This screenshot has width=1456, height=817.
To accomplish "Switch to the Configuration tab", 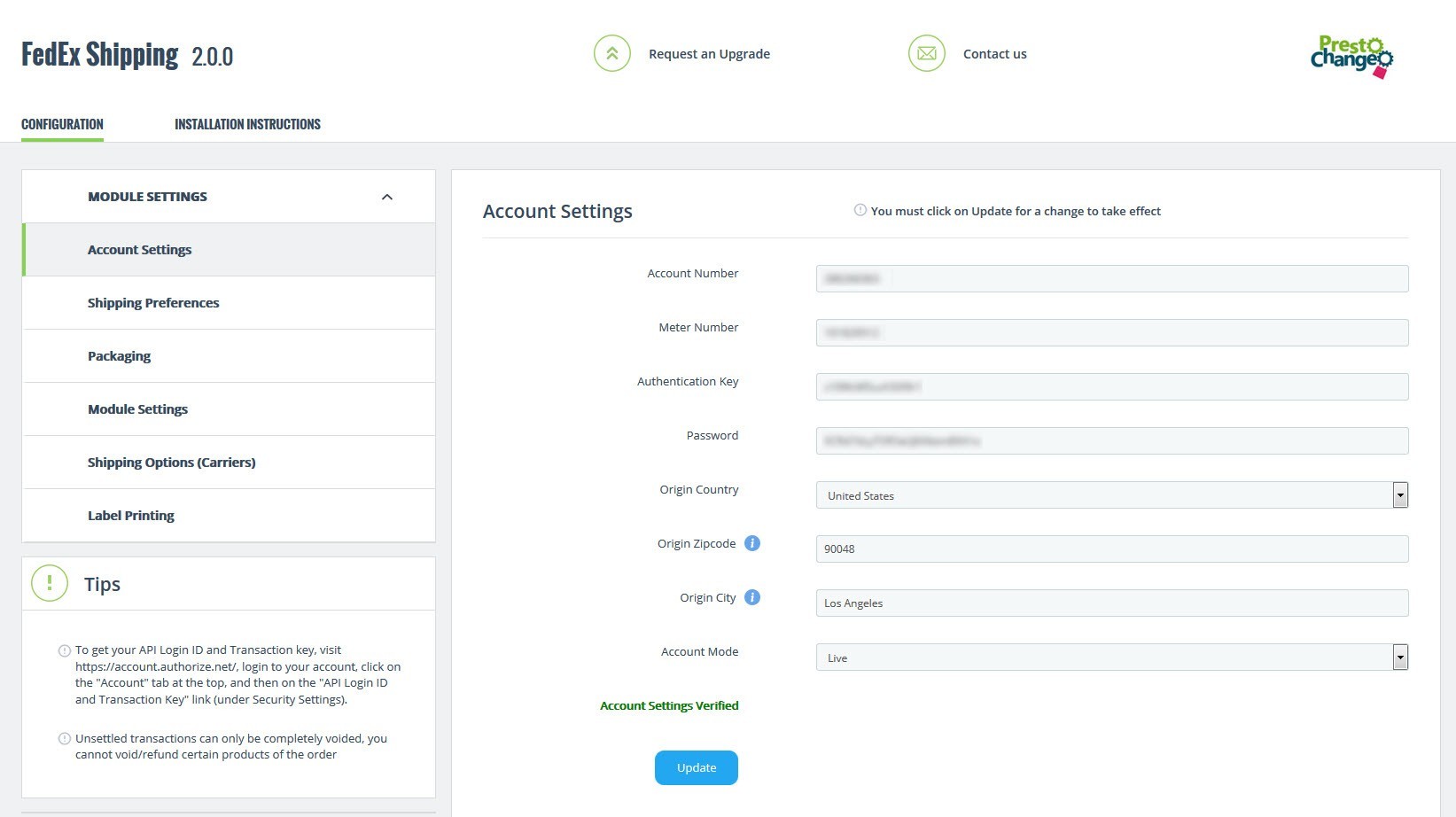I will click(62, 124).
